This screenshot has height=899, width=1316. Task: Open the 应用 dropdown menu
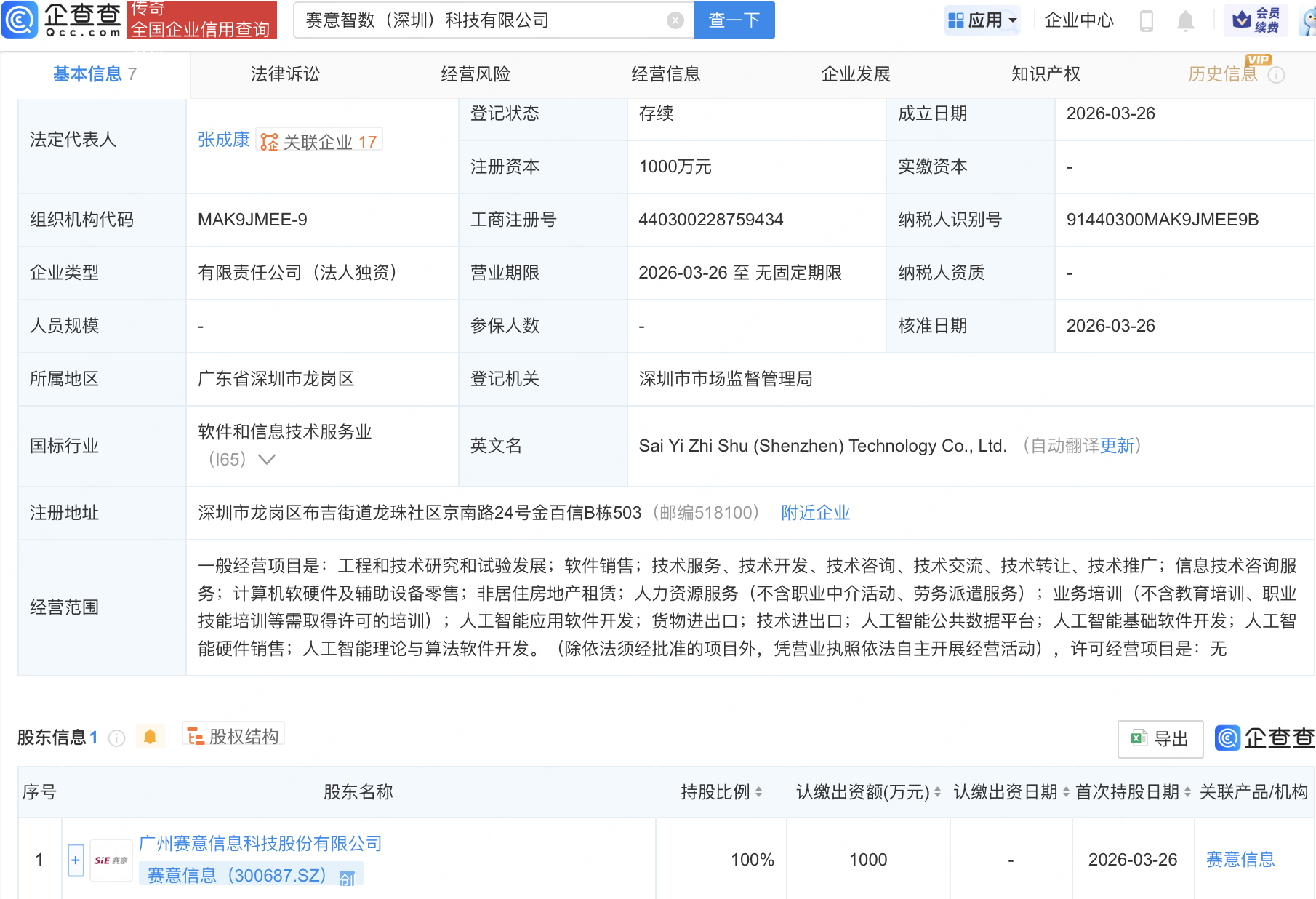(x=982, y=20)
